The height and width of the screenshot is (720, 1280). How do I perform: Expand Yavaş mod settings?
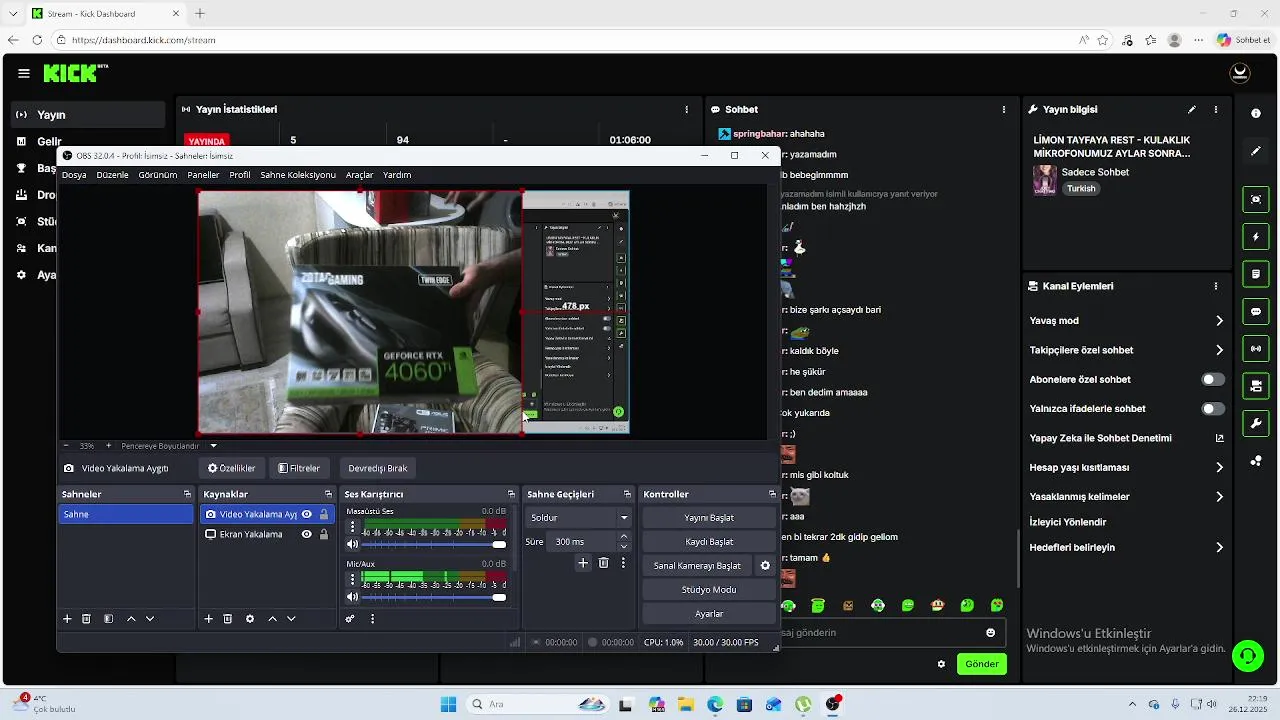1219,321
